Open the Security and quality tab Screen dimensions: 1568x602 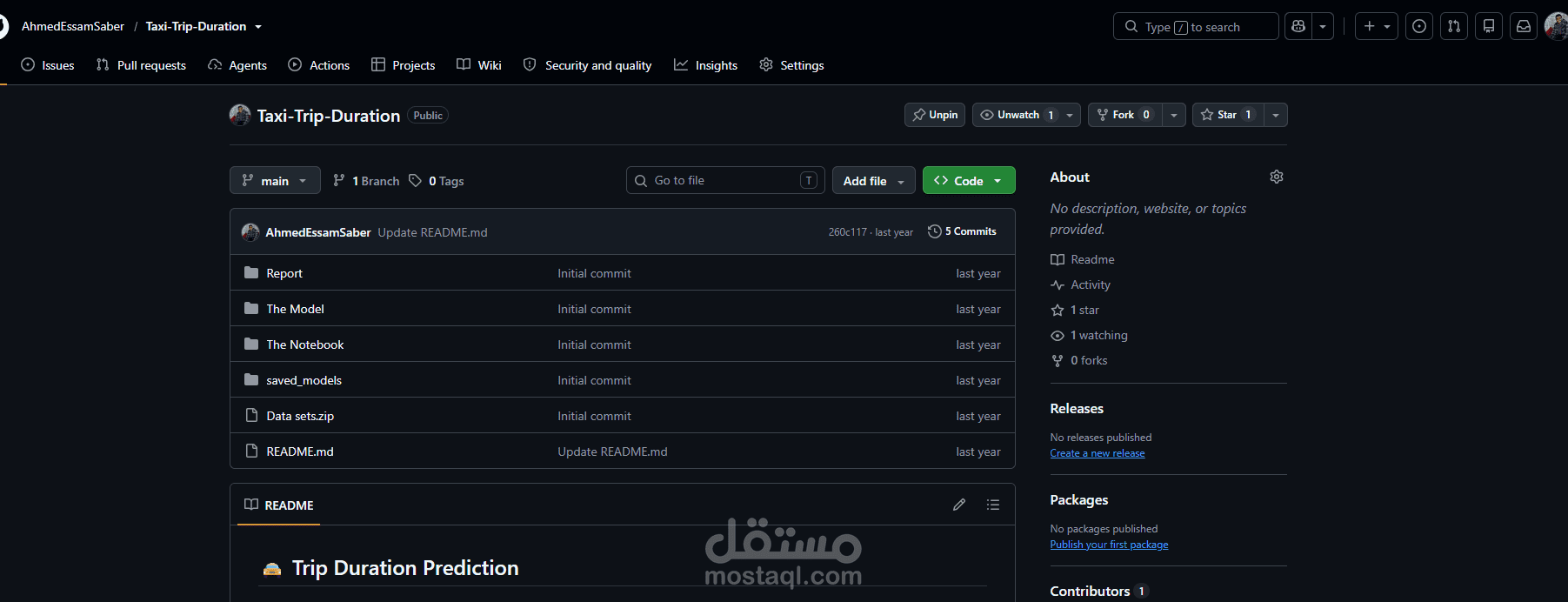coord(588,65)
